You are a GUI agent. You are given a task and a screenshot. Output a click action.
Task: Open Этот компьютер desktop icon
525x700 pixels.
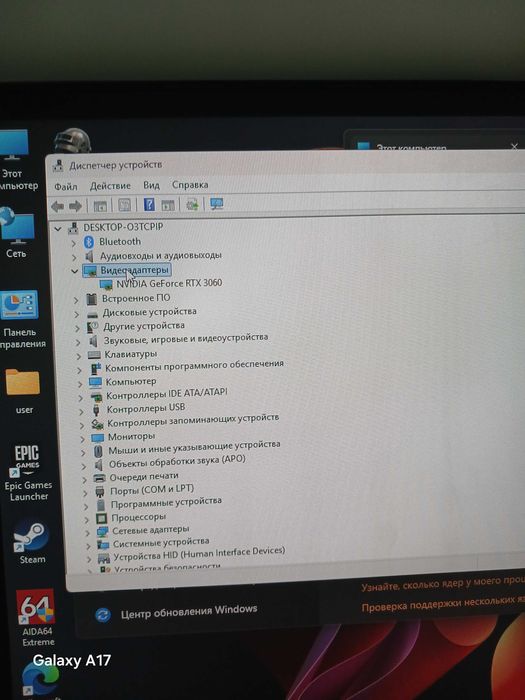(14, 160)
